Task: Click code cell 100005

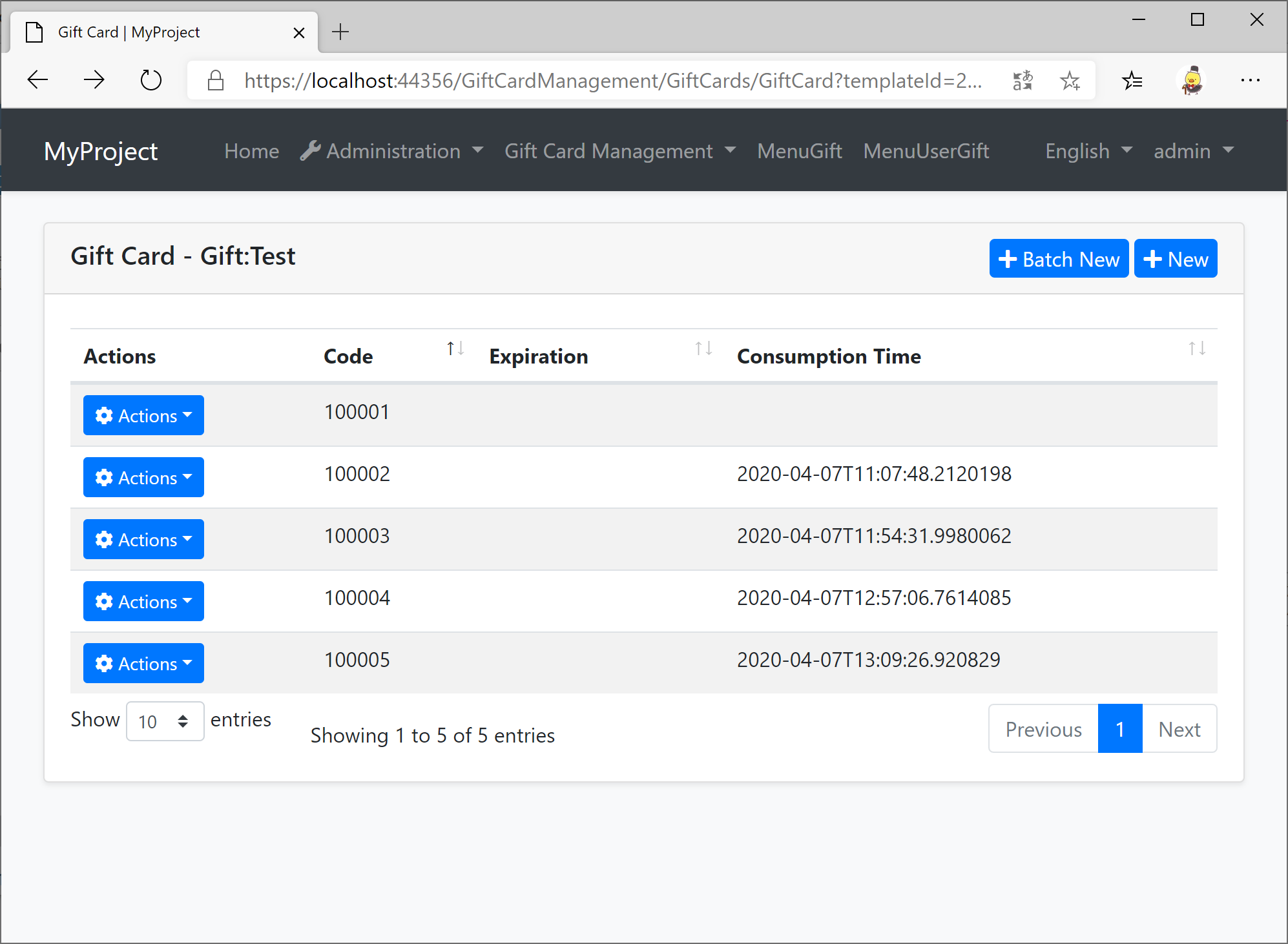Action: click(357, 660)
